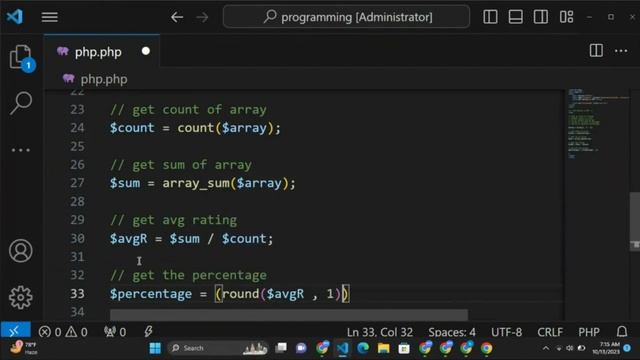Open File Explorer from the taskbar

(383, 348)
